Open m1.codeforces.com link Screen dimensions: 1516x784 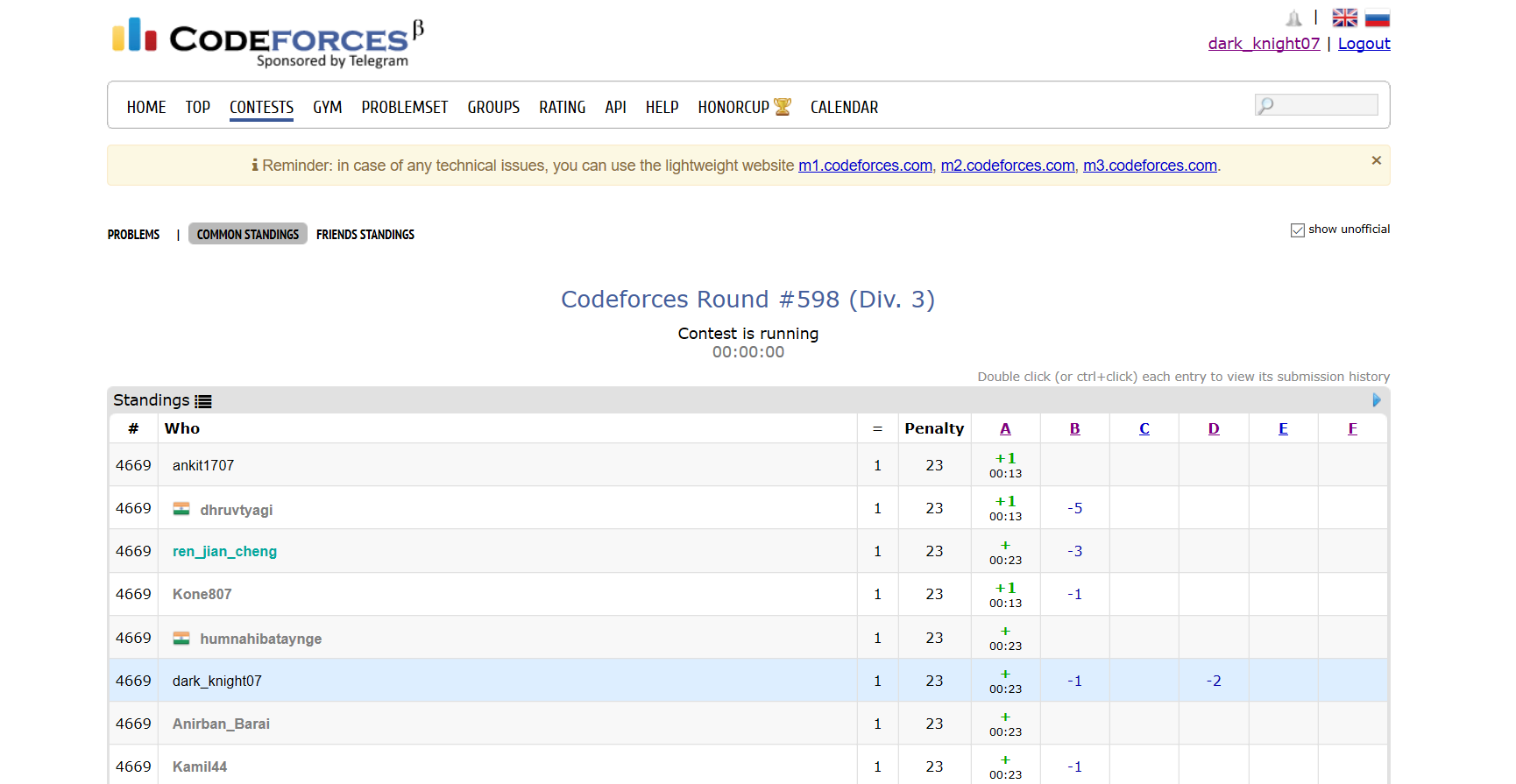(865, 166)
